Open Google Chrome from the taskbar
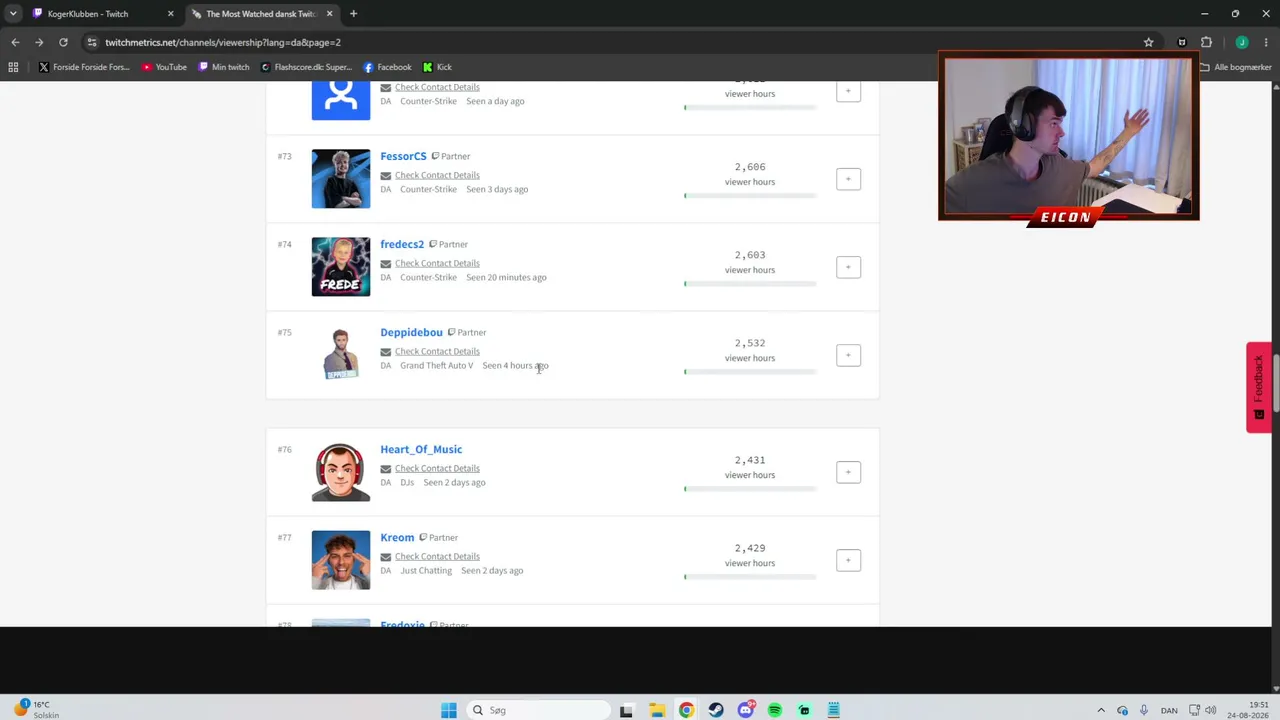Image resolution: width=1280 pixels, height=720 pixels. (x=686, y=710)
